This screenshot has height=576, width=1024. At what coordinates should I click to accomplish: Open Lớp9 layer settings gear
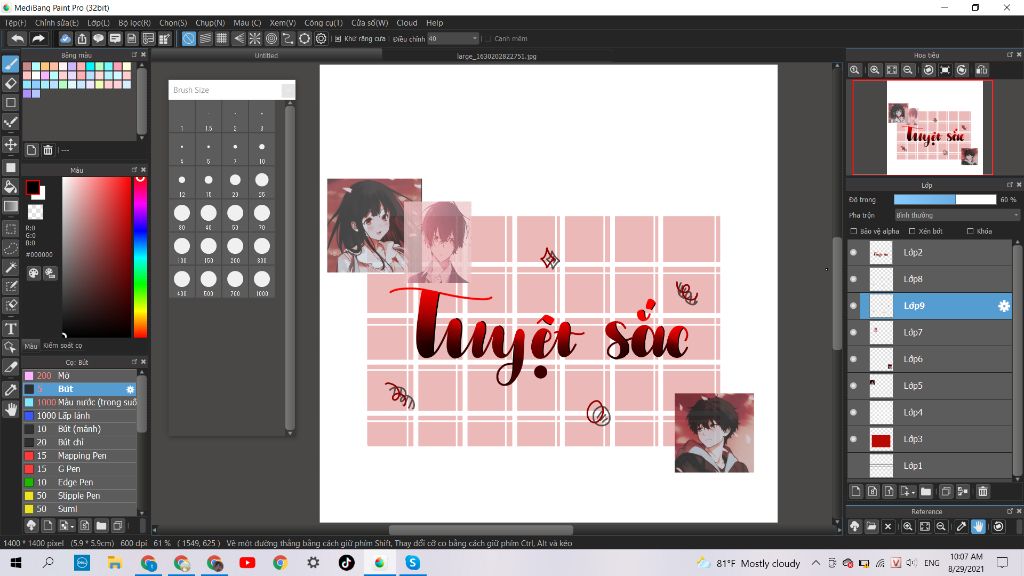tap(1004, 306)
